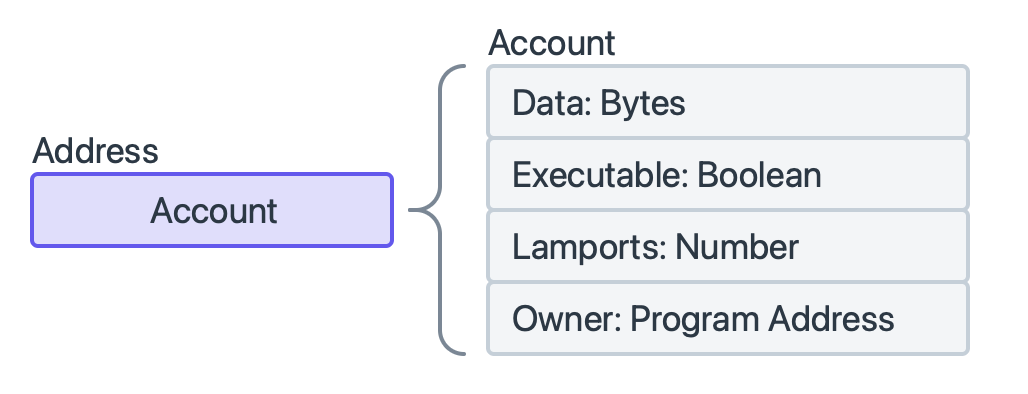1028x394 pixels.
Task: Click the word Bytes in the Data row
Action: [x=642, y=104]
